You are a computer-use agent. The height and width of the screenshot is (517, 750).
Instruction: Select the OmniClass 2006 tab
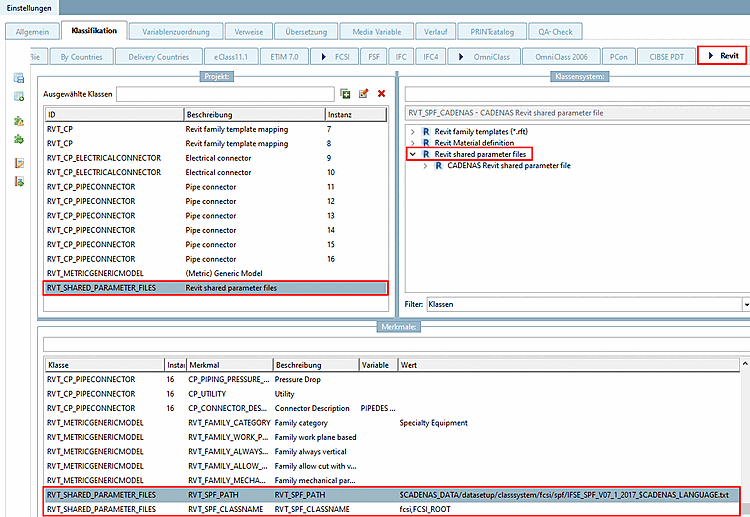coord(561,56)
